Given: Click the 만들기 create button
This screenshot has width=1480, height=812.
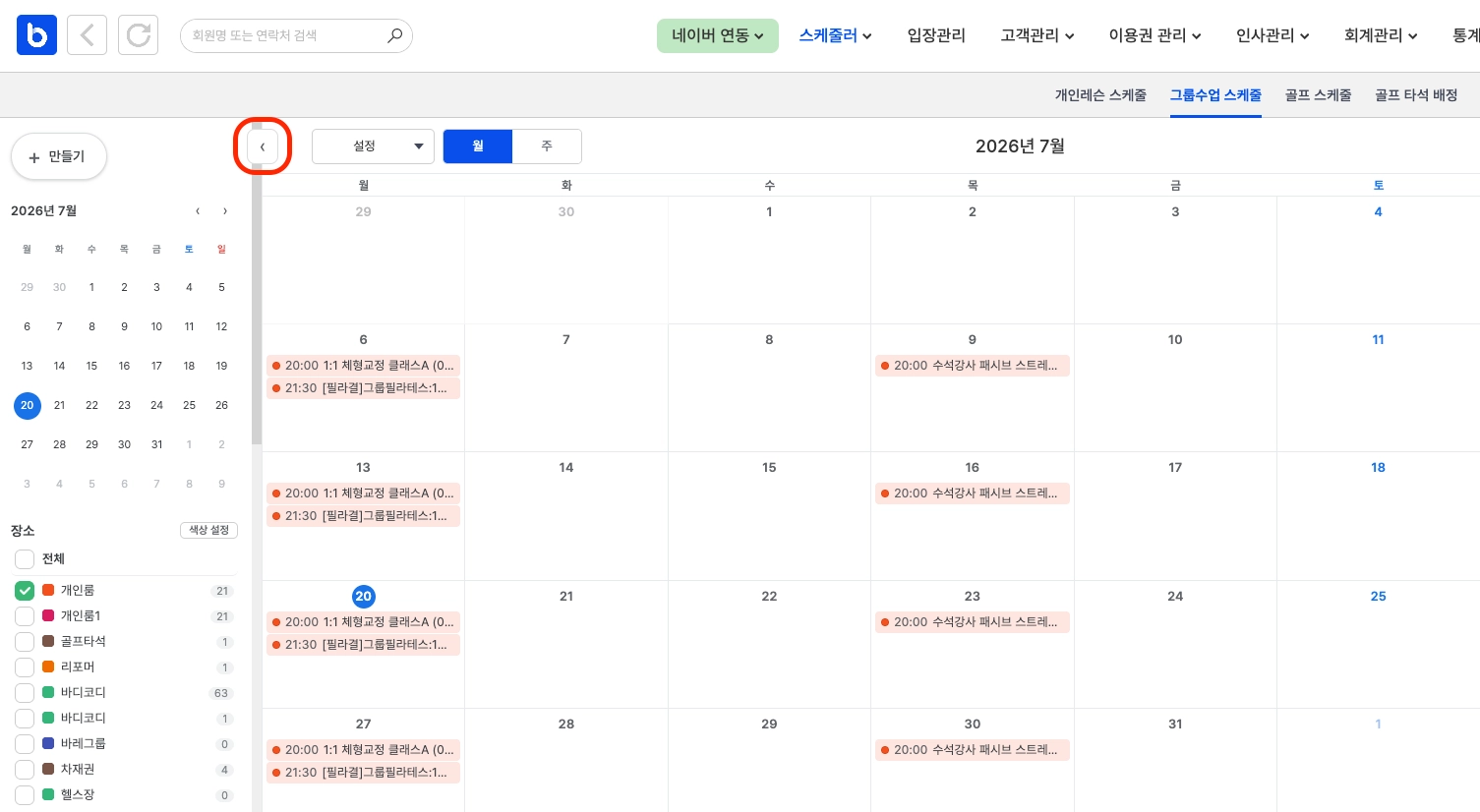Looking at the screenshot, I should coord(58,156).
